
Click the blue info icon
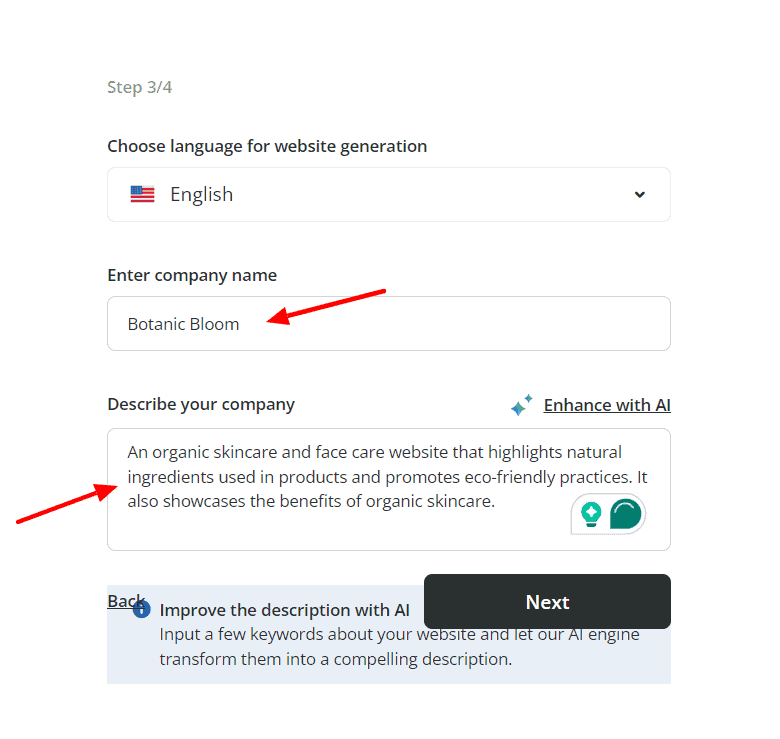point(142,608)
